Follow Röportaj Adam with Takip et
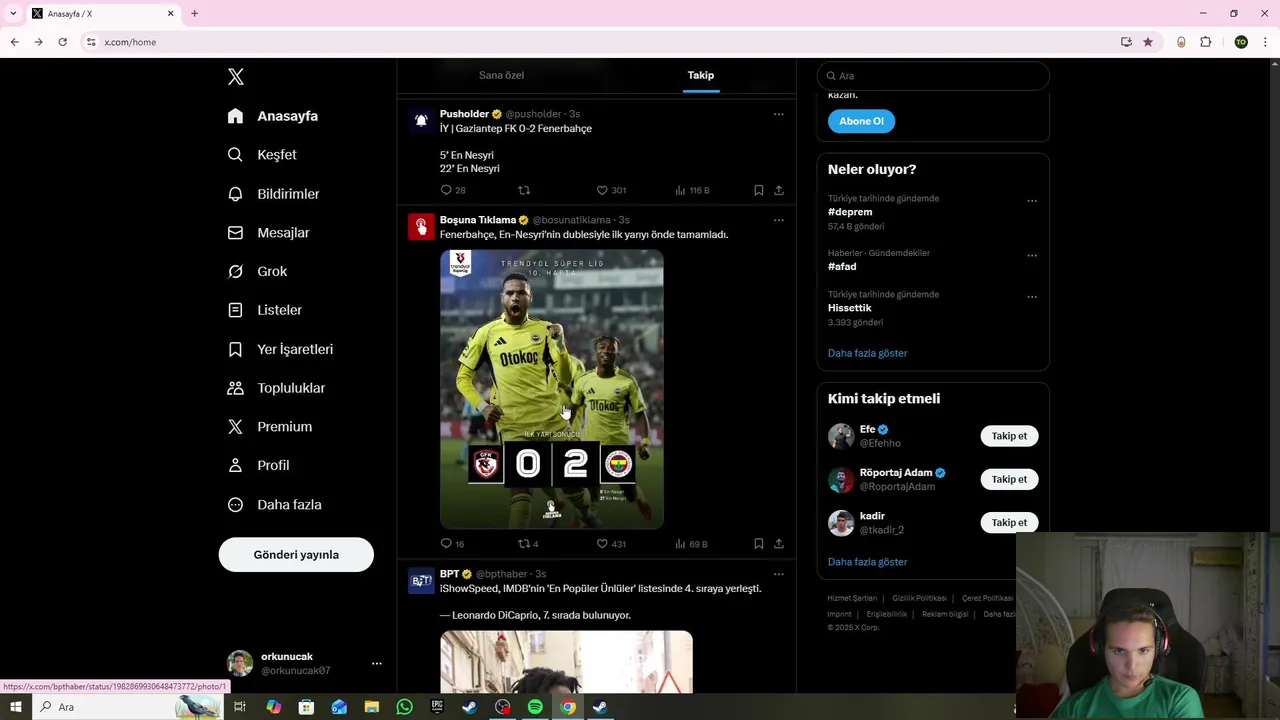 point(1009,479)
